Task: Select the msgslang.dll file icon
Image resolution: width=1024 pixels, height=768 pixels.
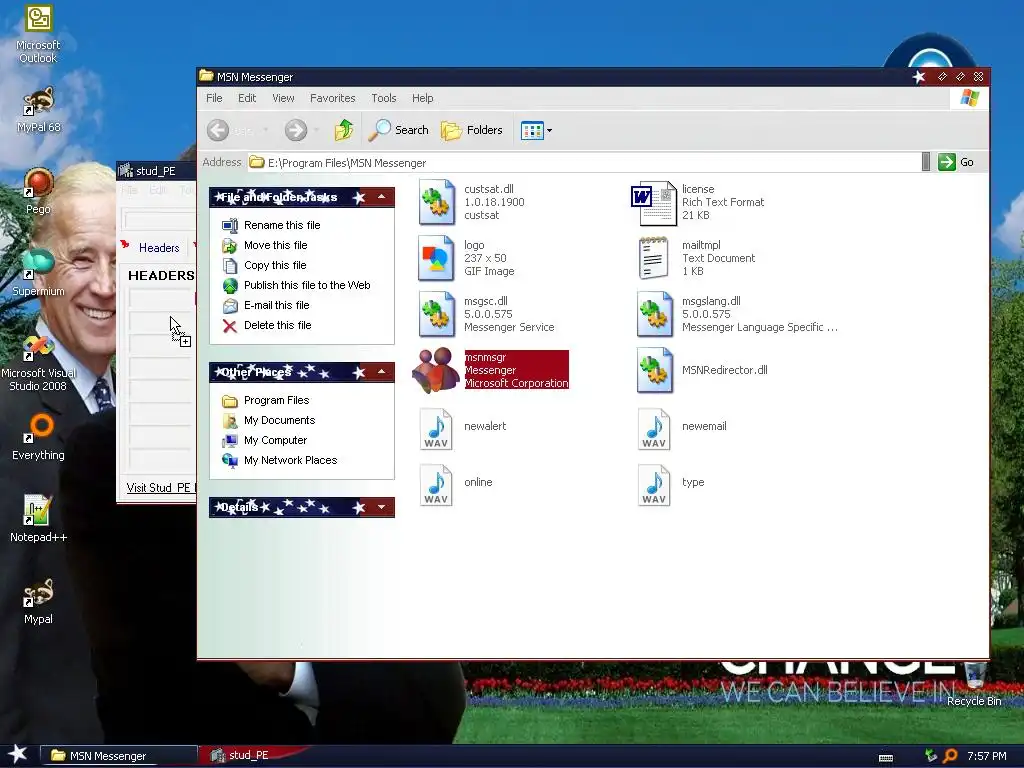Action: (654, 314)
